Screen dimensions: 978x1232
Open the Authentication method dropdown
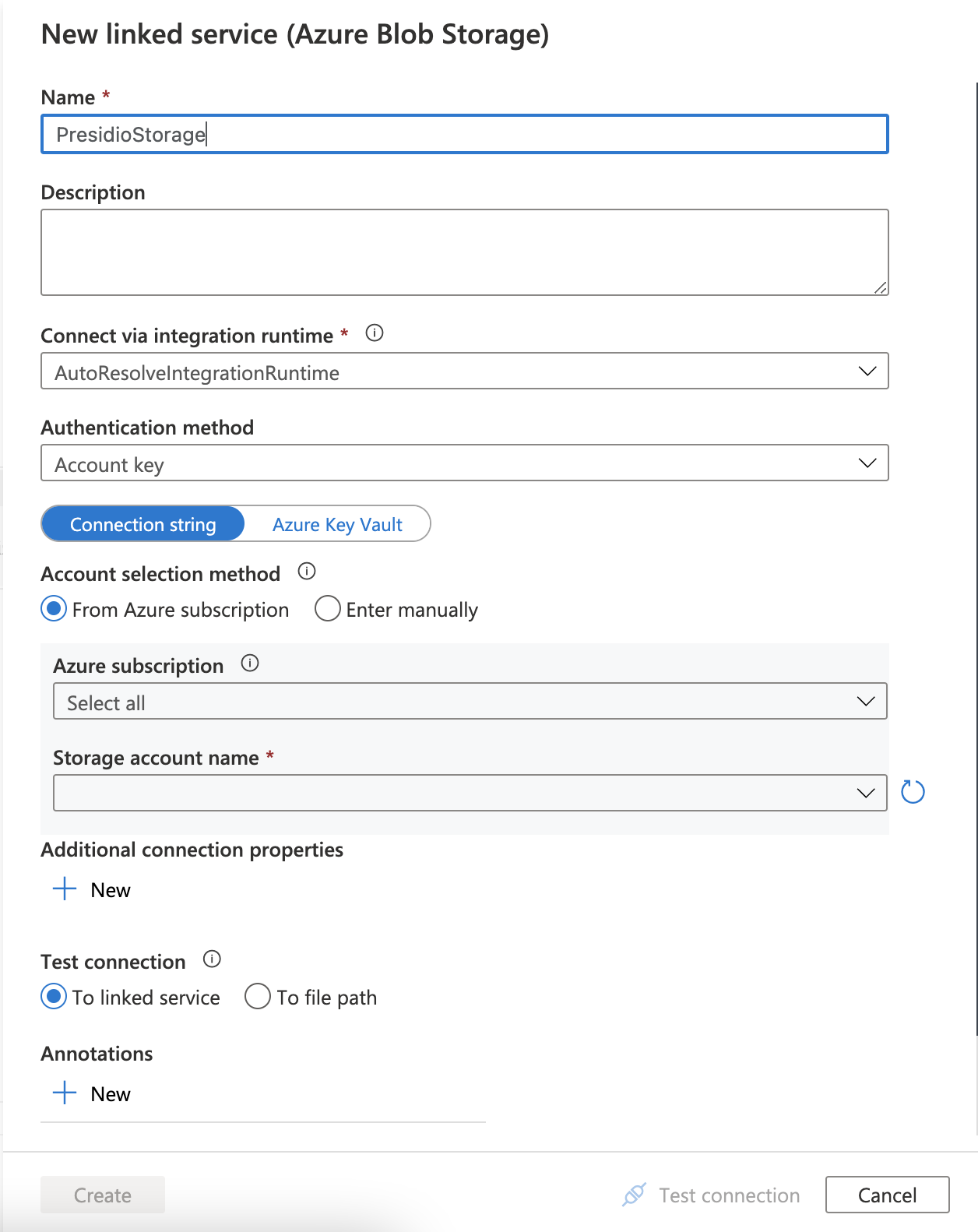pyautogui.click(x=465, y=463)
